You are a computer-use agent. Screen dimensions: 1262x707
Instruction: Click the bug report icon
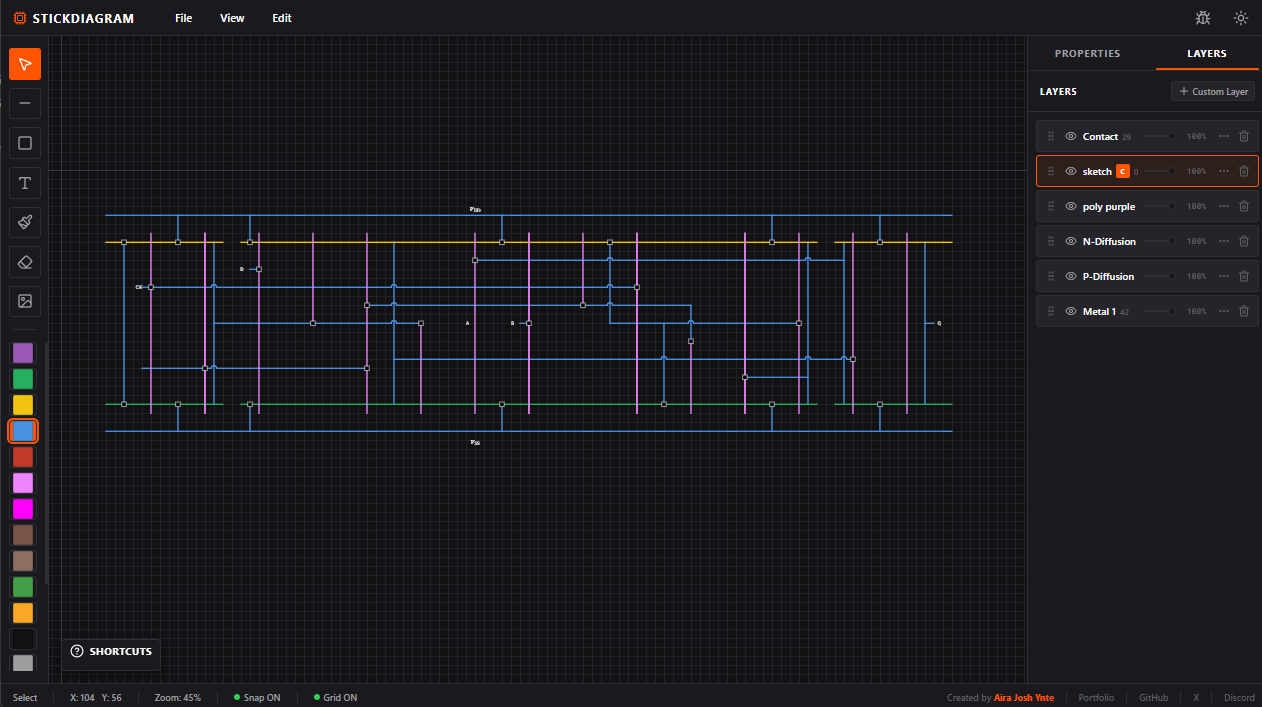click(1203, 18)
